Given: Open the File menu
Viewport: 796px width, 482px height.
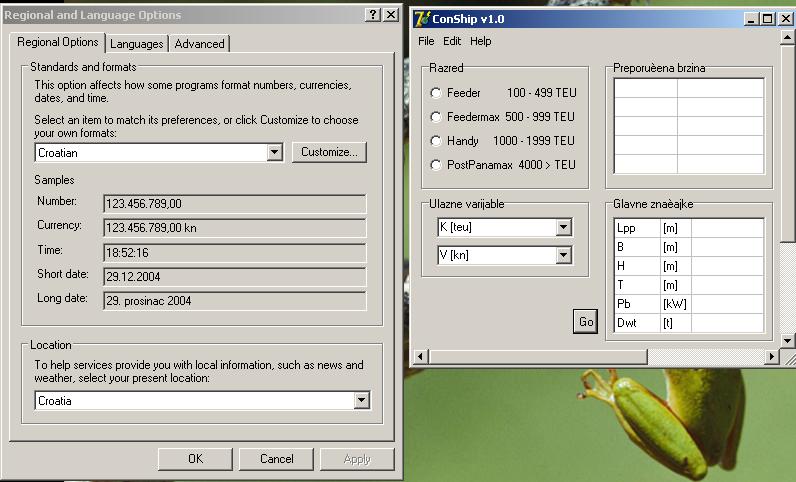Looking at the screenshot, I should (426, 42).
